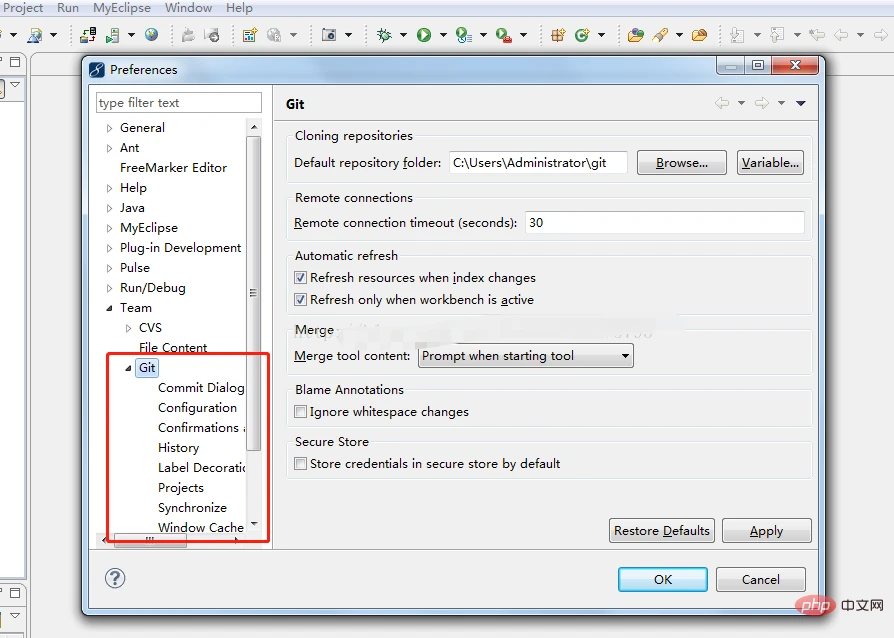Expand the MyEclipse tree node
Screen dimensions: 894x638
109,228
